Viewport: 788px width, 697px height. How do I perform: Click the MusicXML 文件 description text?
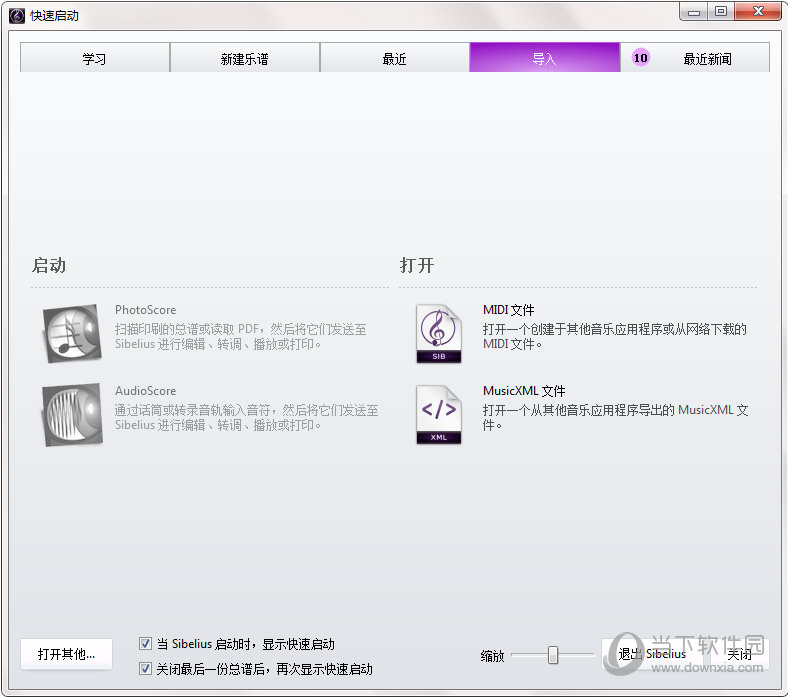point(615,417)
